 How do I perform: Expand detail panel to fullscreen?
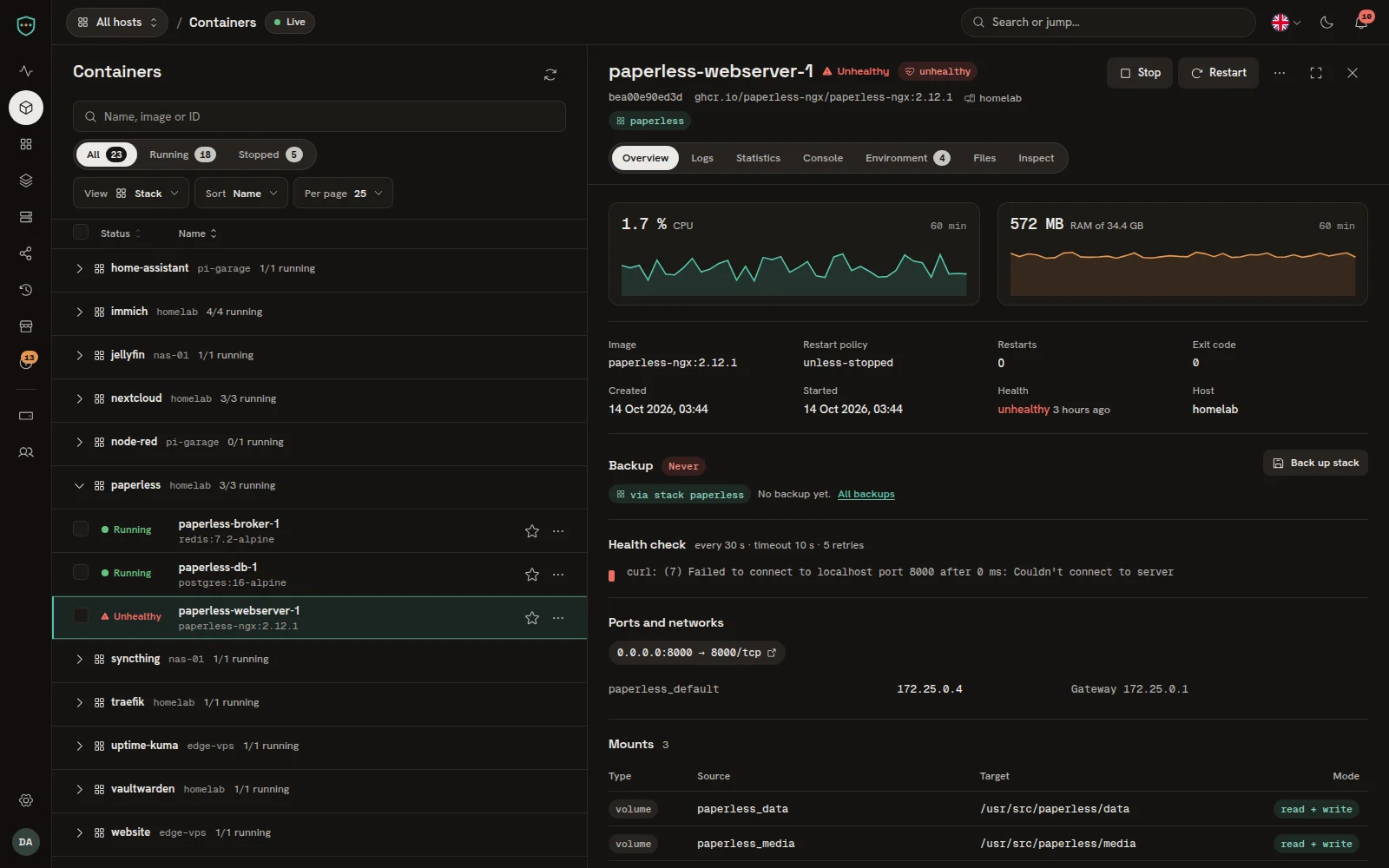1316,73
